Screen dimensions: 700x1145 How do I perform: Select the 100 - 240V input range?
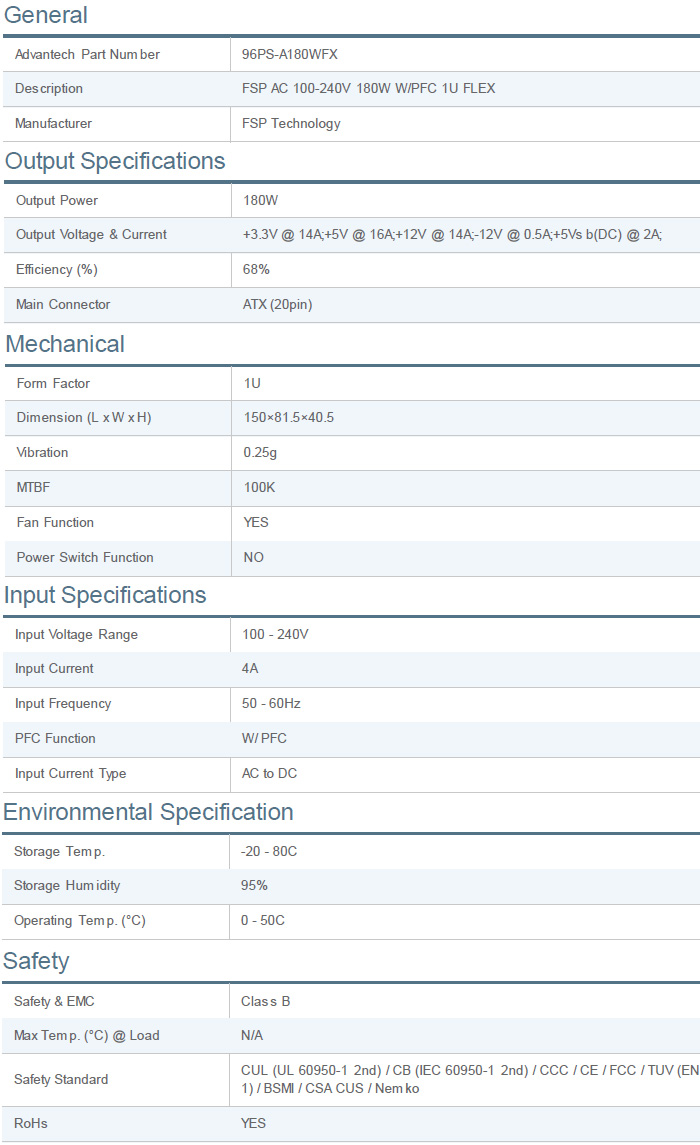click(275, 635)
